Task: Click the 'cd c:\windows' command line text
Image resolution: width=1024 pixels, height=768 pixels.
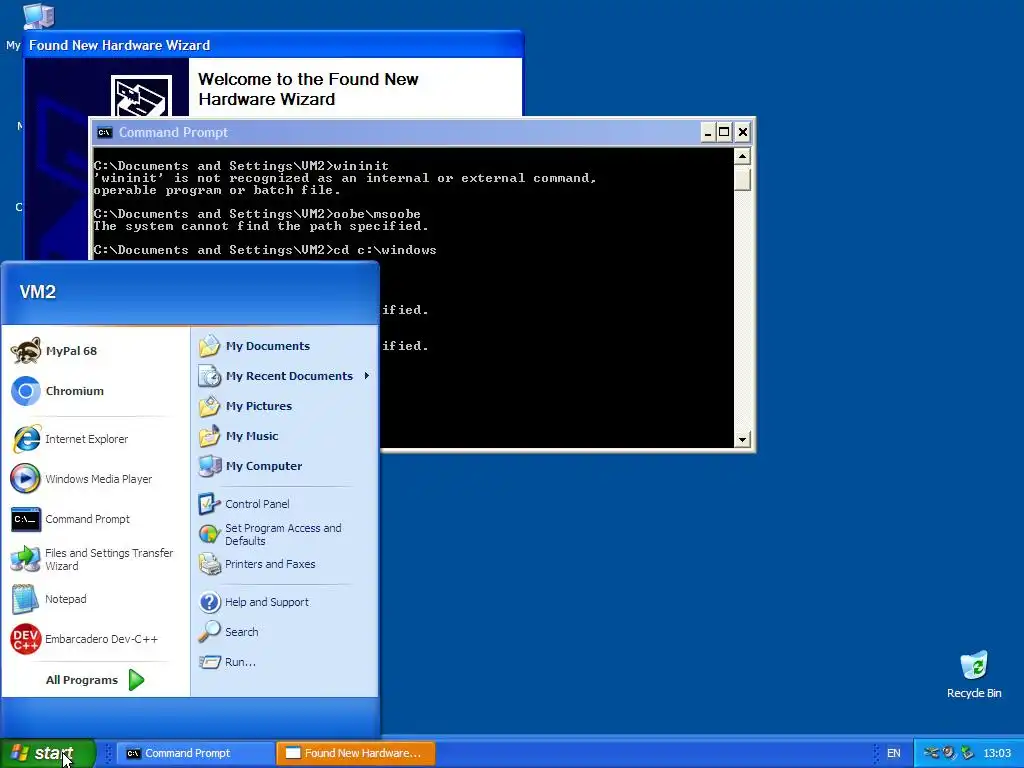Action: [385, 249]
